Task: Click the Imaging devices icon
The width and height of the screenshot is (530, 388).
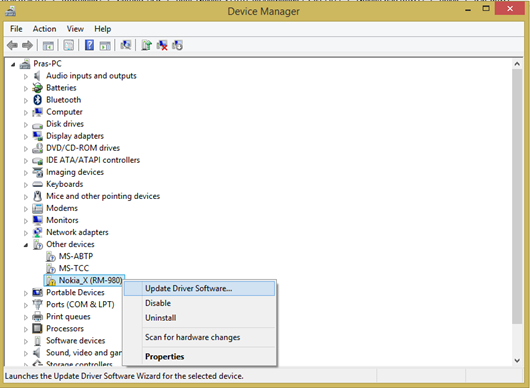Action: (x=37, y=172)
